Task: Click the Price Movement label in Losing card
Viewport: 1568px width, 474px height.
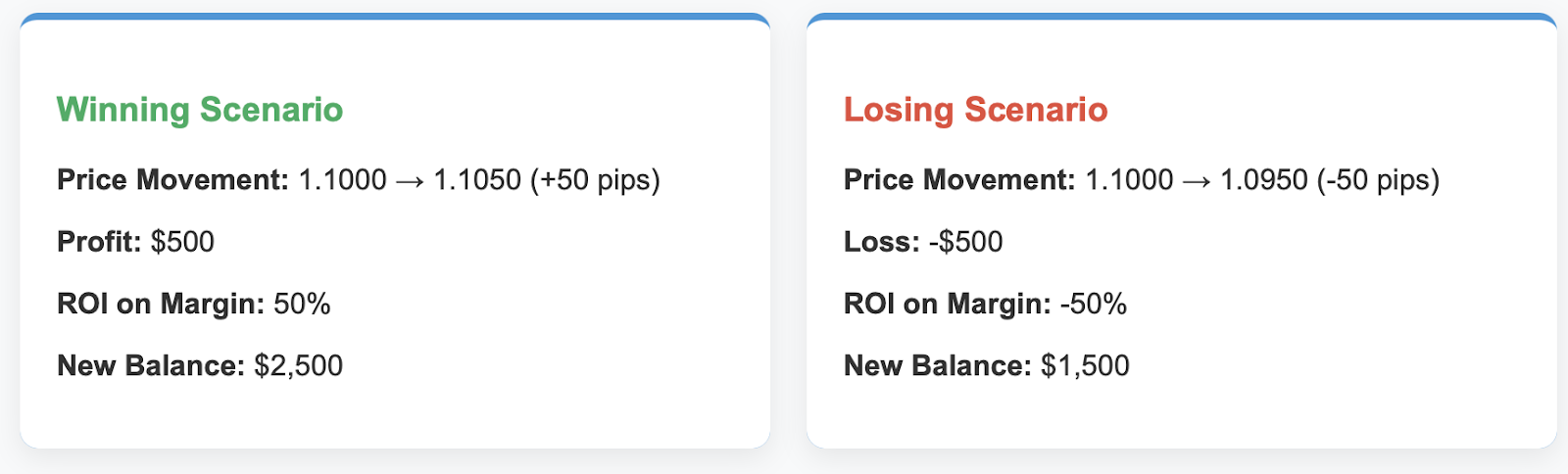Action: point(959,180)
